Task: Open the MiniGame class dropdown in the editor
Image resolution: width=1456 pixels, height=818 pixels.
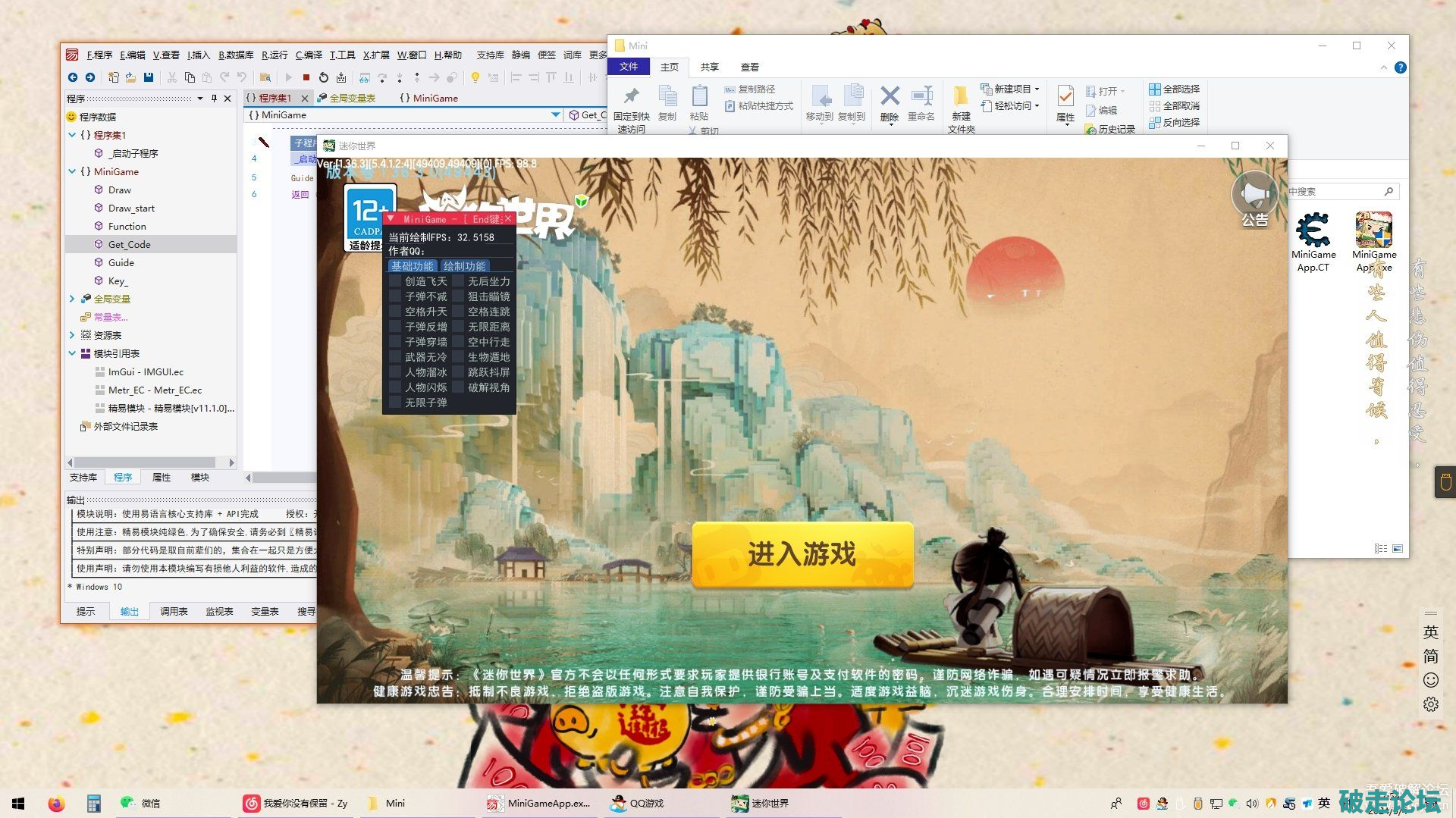Action: [x=555, y=115]
